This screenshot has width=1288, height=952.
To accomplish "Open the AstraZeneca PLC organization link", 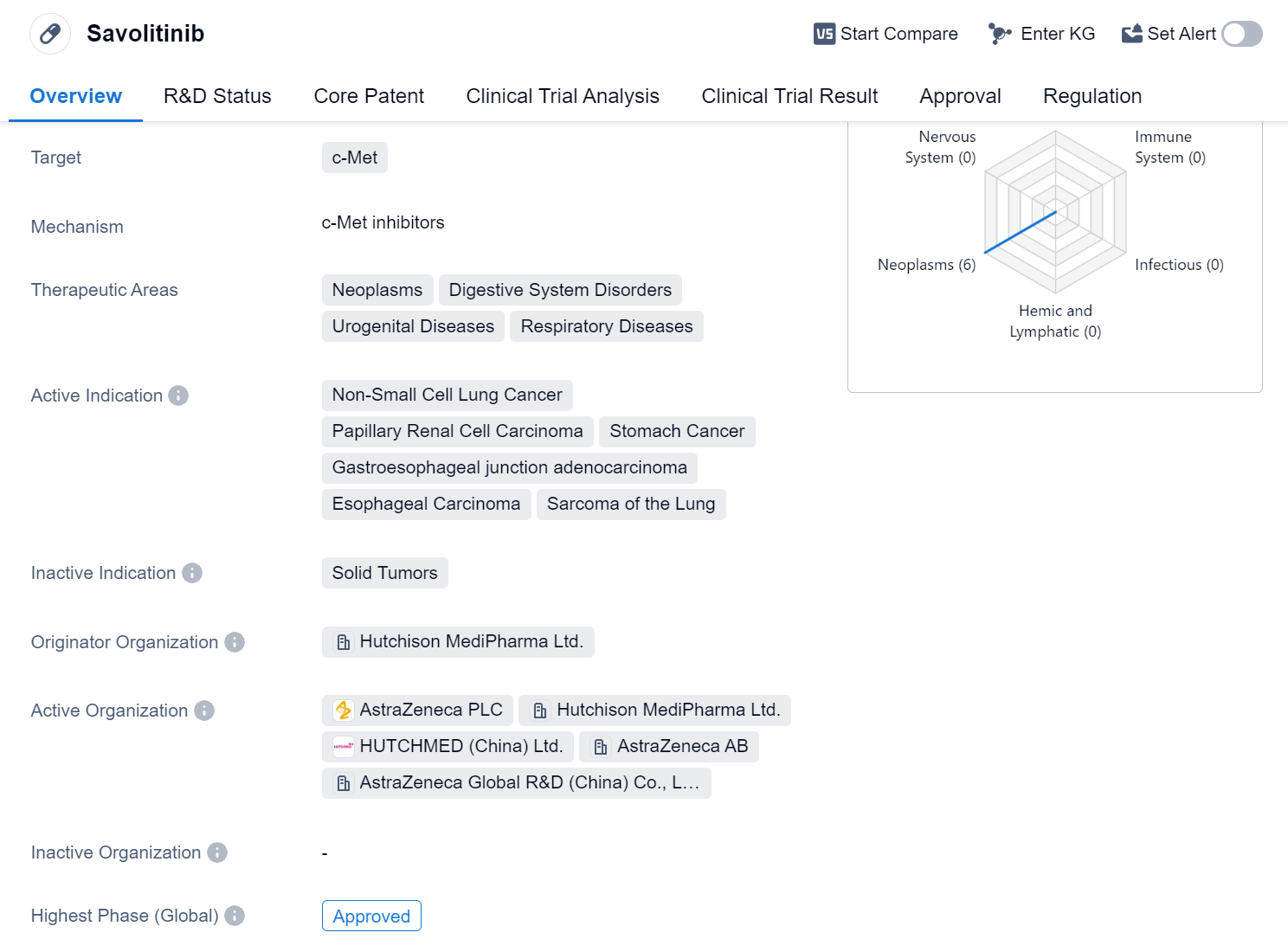I will point(418,710).
